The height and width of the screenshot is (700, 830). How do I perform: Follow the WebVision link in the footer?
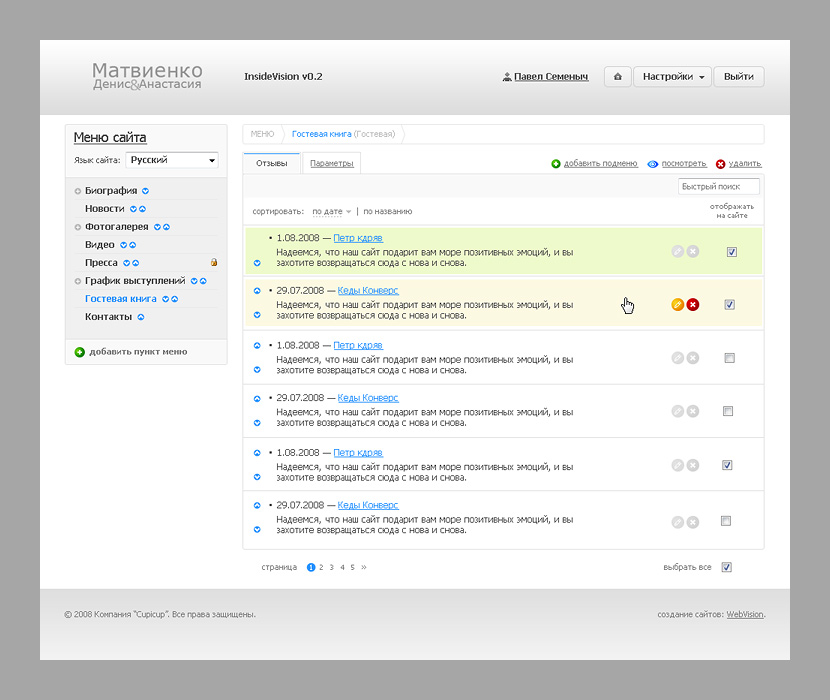[x=744, y=614]
